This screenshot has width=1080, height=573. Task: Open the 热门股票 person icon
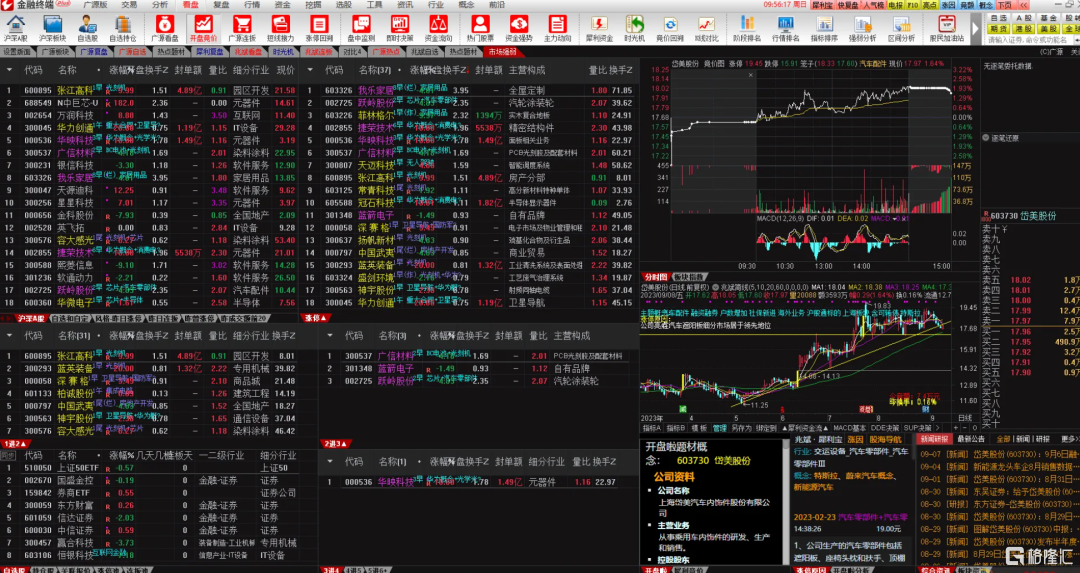click(x=480, y=26)
